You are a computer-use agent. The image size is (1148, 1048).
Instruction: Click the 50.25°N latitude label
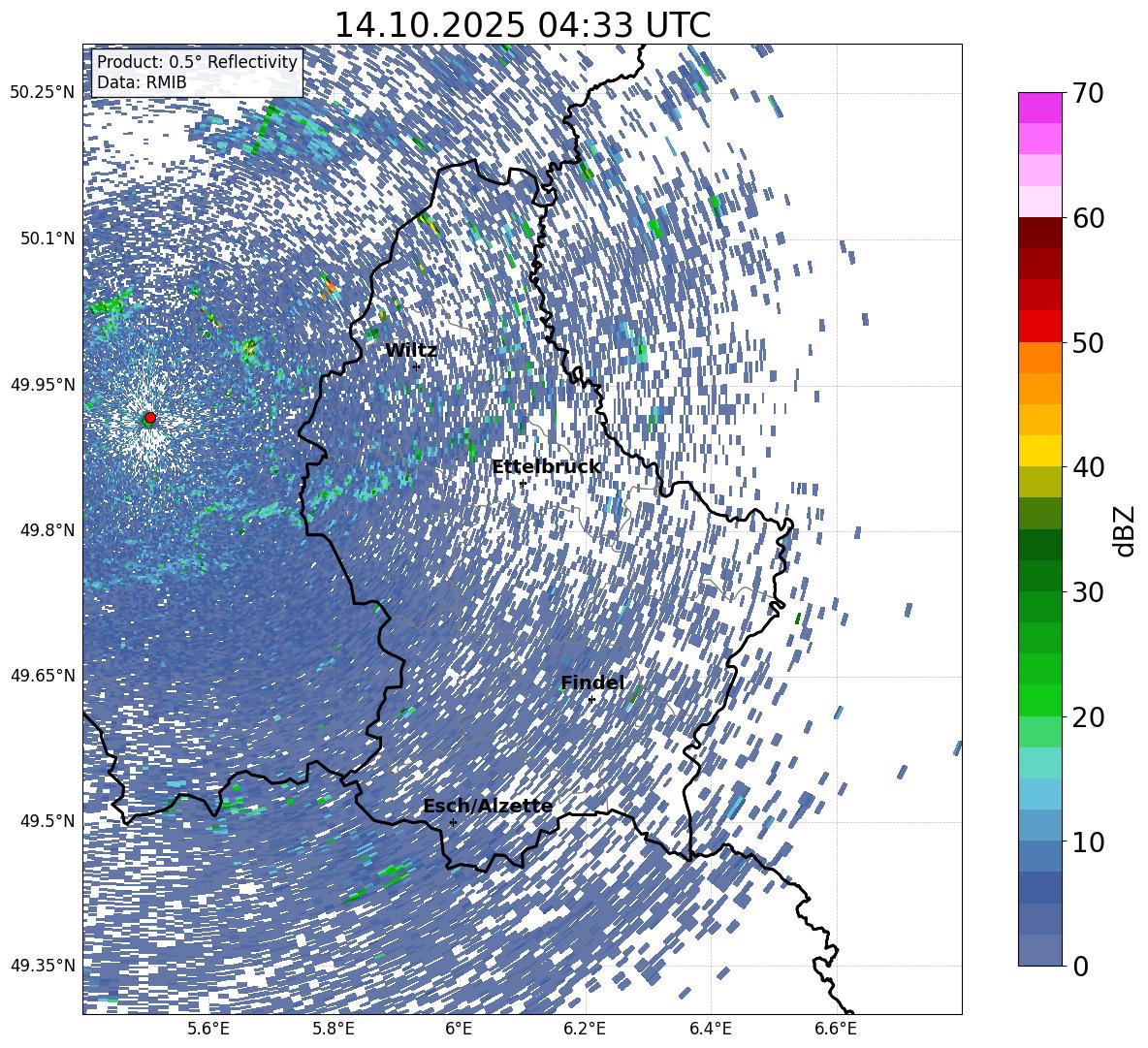point(43,93)
